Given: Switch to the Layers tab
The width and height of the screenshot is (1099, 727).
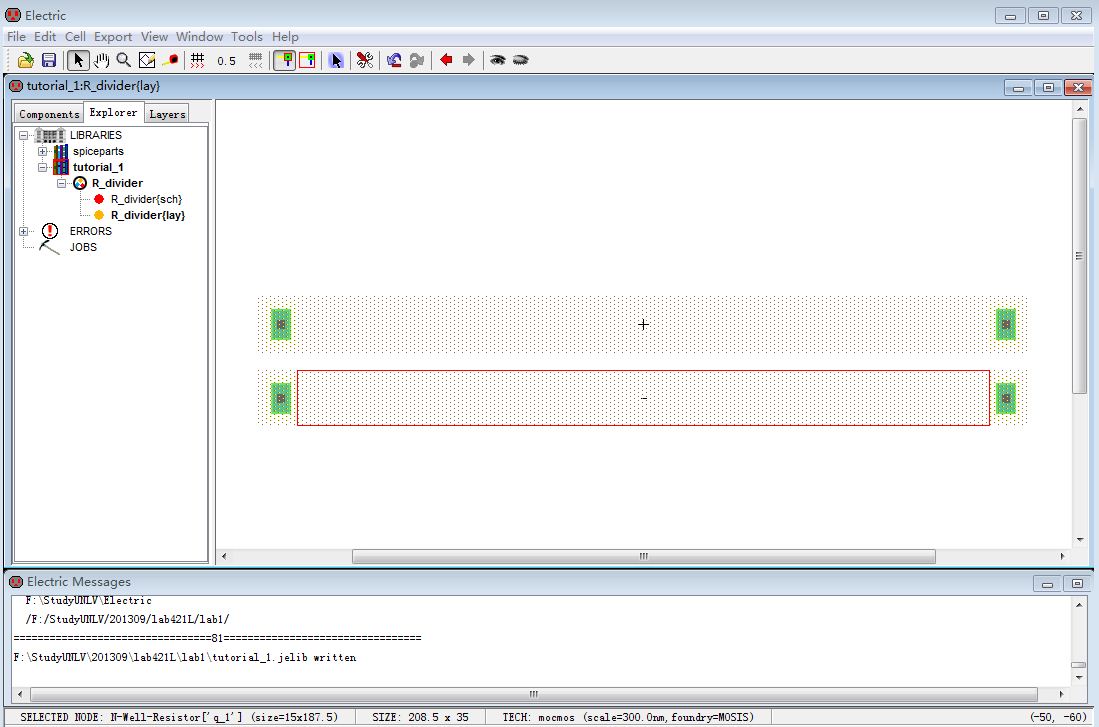Looking at the screenshot, I should [167, 114].
